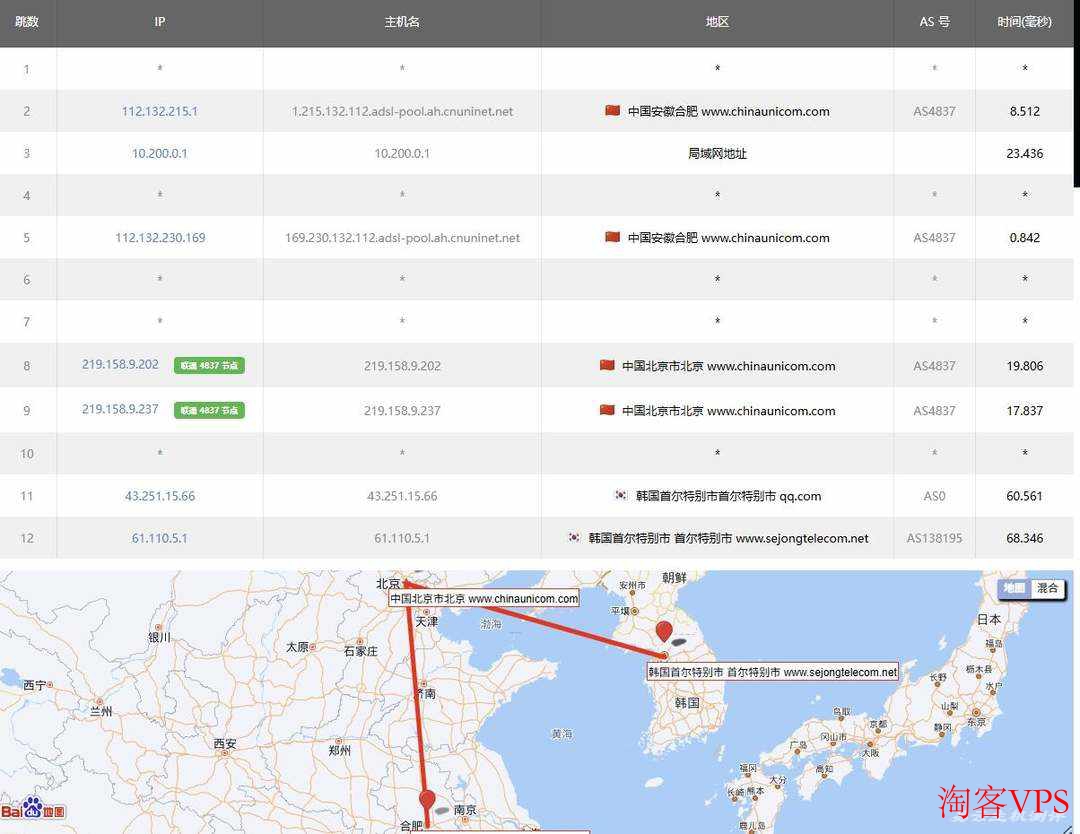Click time value 19.806

coord(1024,366)
